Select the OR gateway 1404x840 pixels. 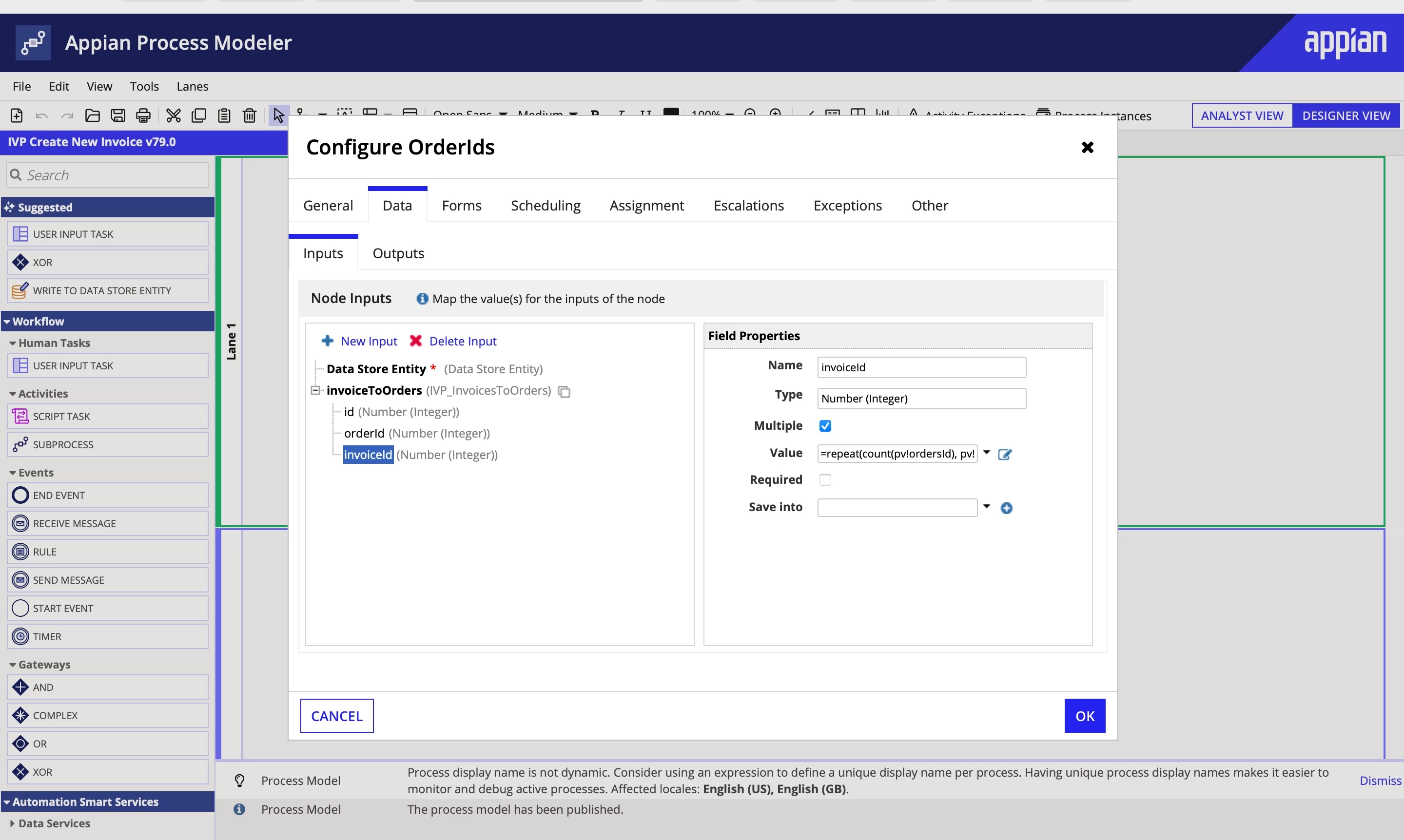[x=108, y=744]
